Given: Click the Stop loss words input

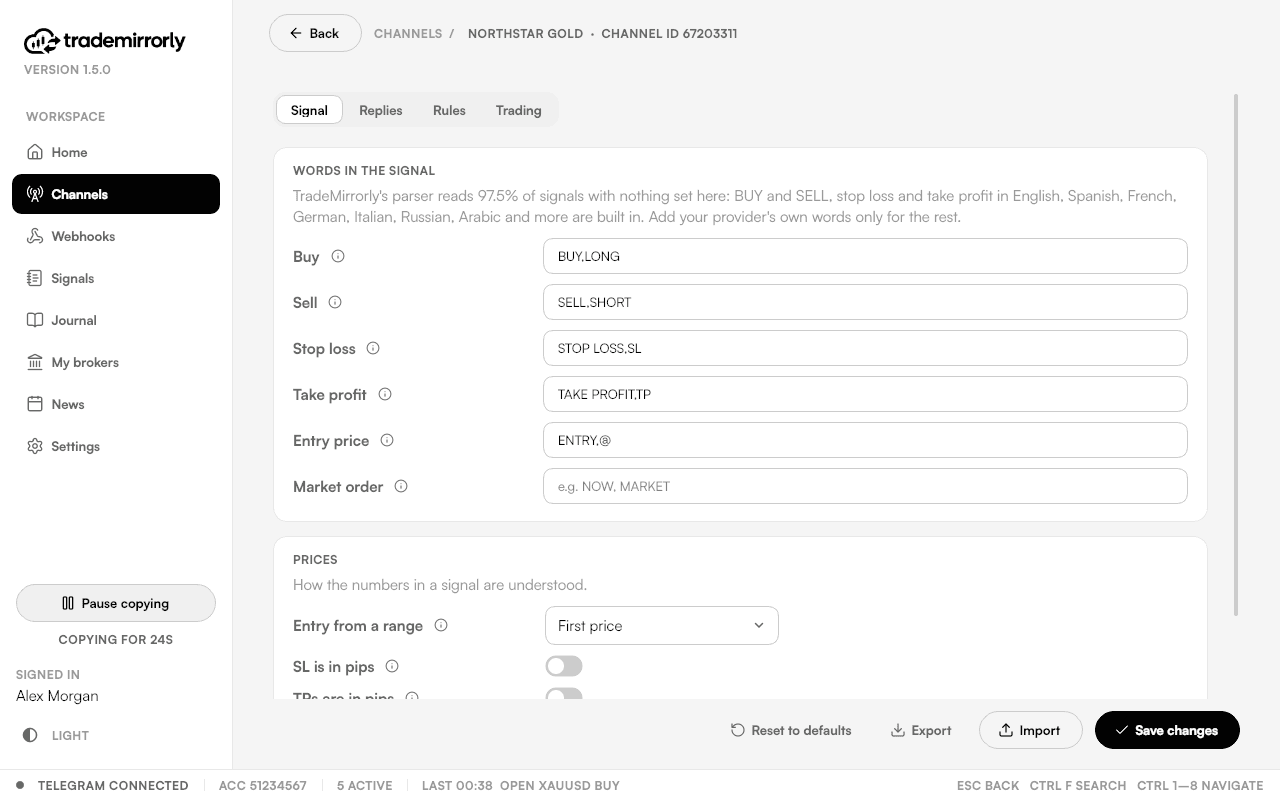Looking at the screenshot, I should (865, 348).
